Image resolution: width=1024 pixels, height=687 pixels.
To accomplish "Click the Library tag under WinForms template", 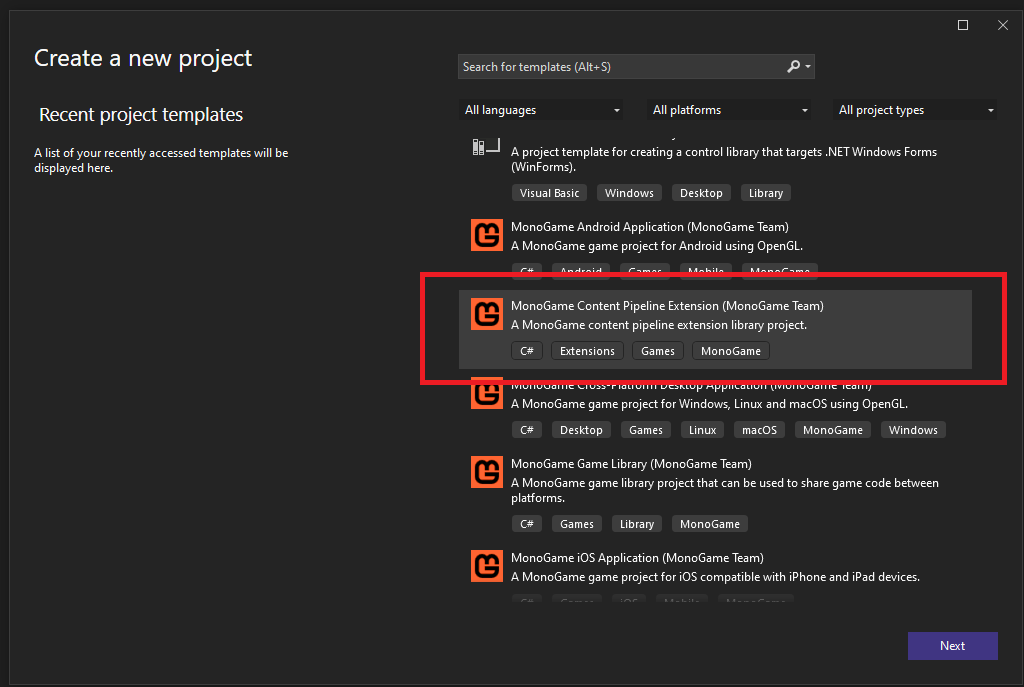I will [x=765, y=193].
